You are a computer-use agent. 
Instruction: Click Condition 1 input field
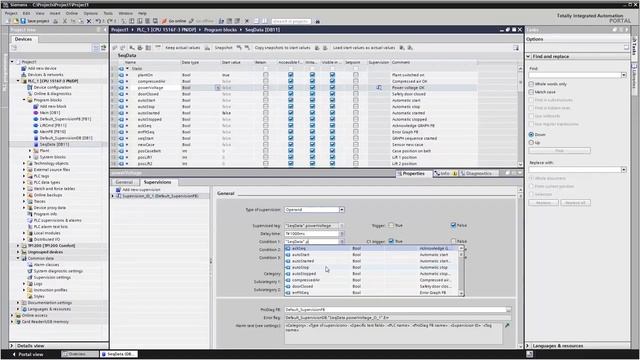click(311, 241)
